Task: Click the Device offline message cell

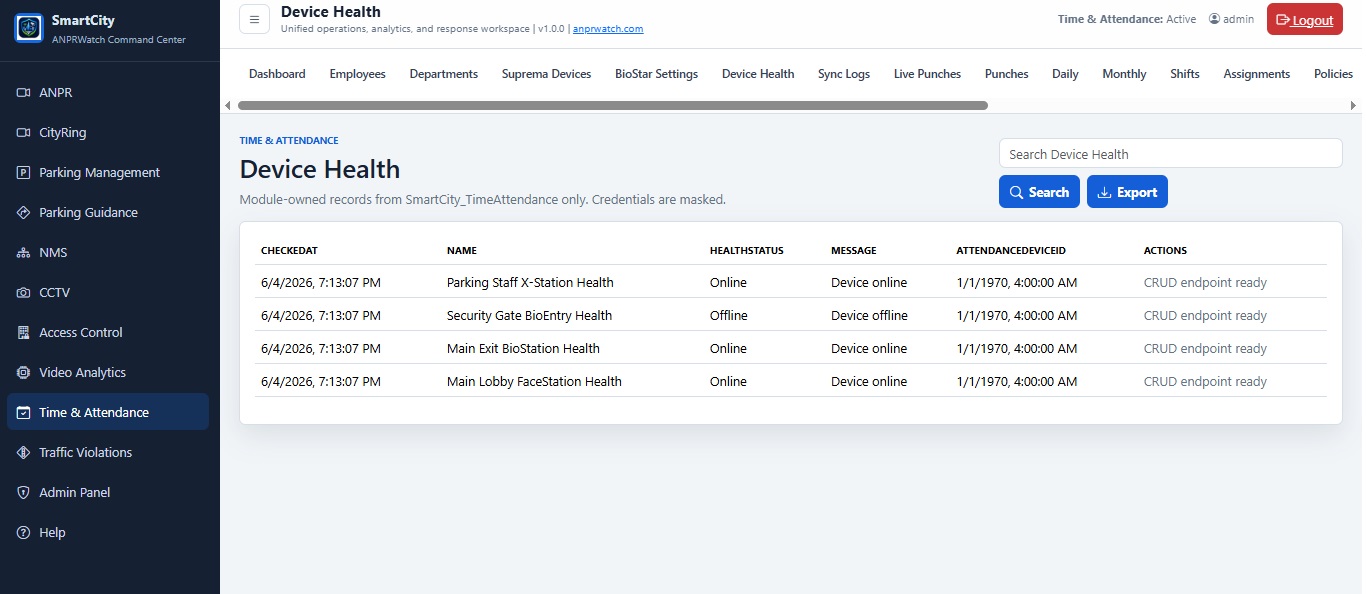Action: [869, 315]
